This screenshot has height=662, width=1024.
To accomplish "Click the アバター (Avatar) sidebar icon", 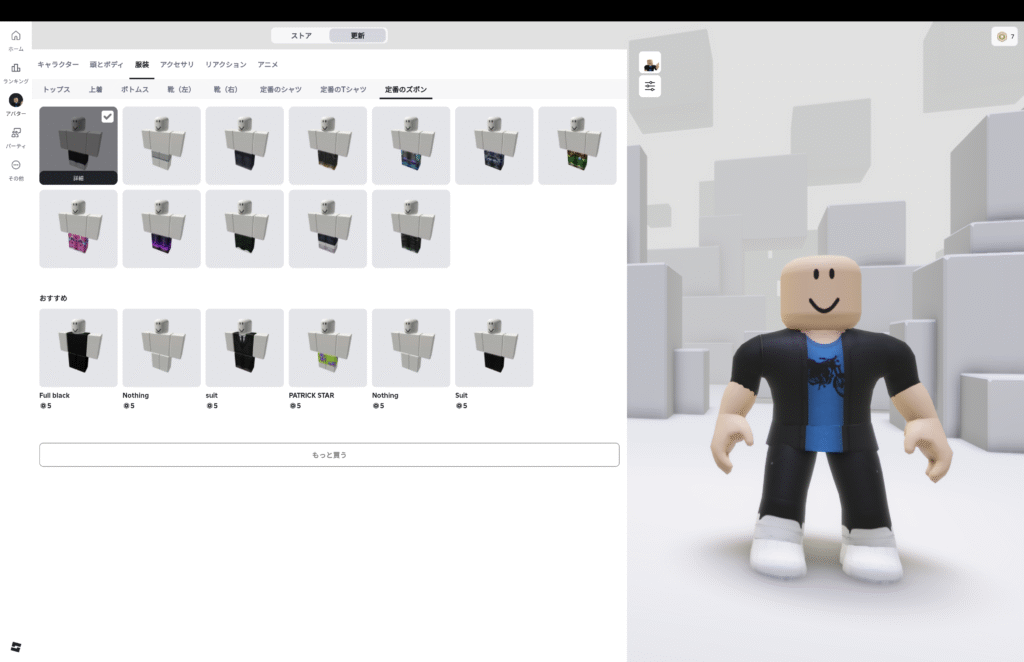I will [16, 103].
